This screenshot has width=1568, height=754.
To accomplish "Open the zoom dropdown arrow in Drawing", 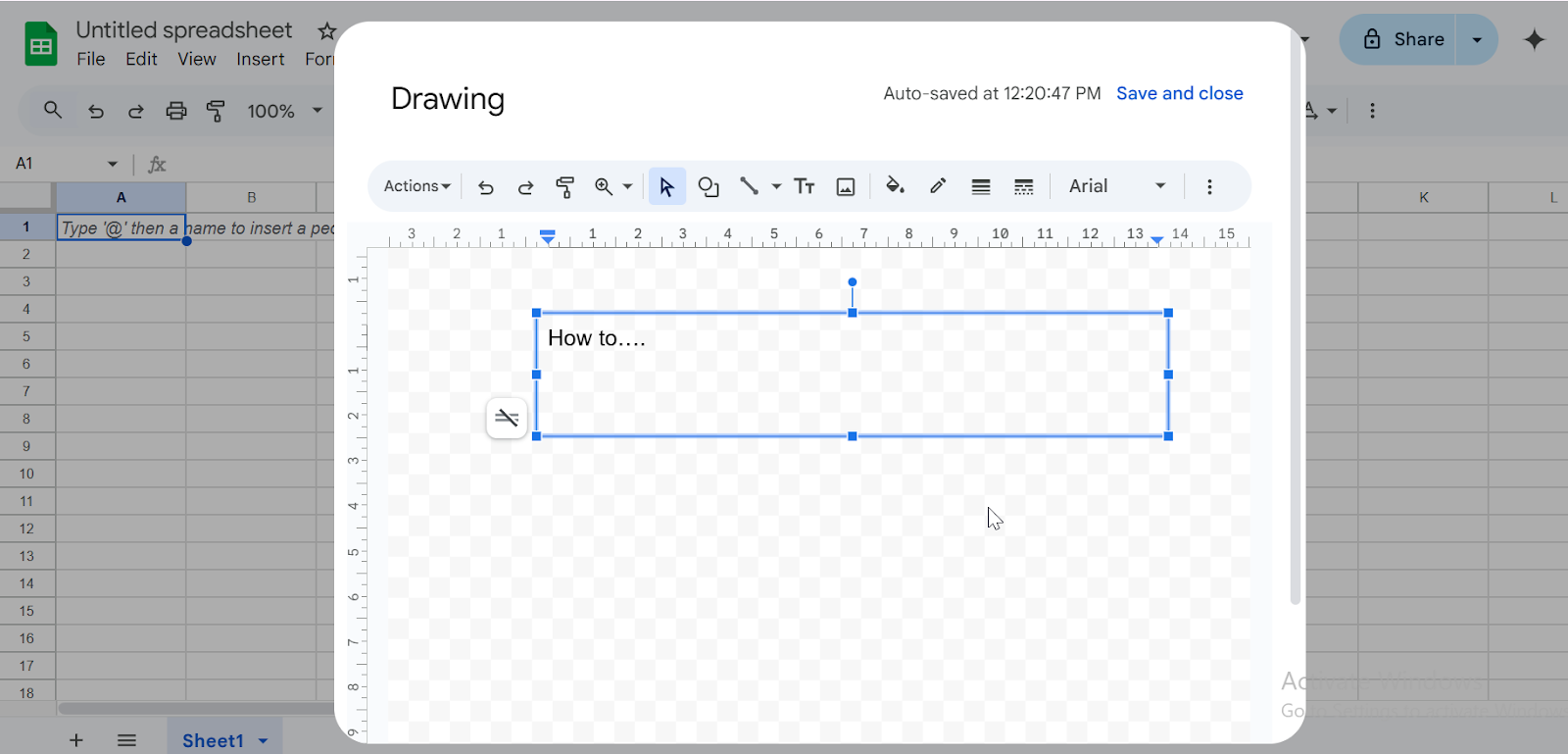I will [x=627, y=186].
